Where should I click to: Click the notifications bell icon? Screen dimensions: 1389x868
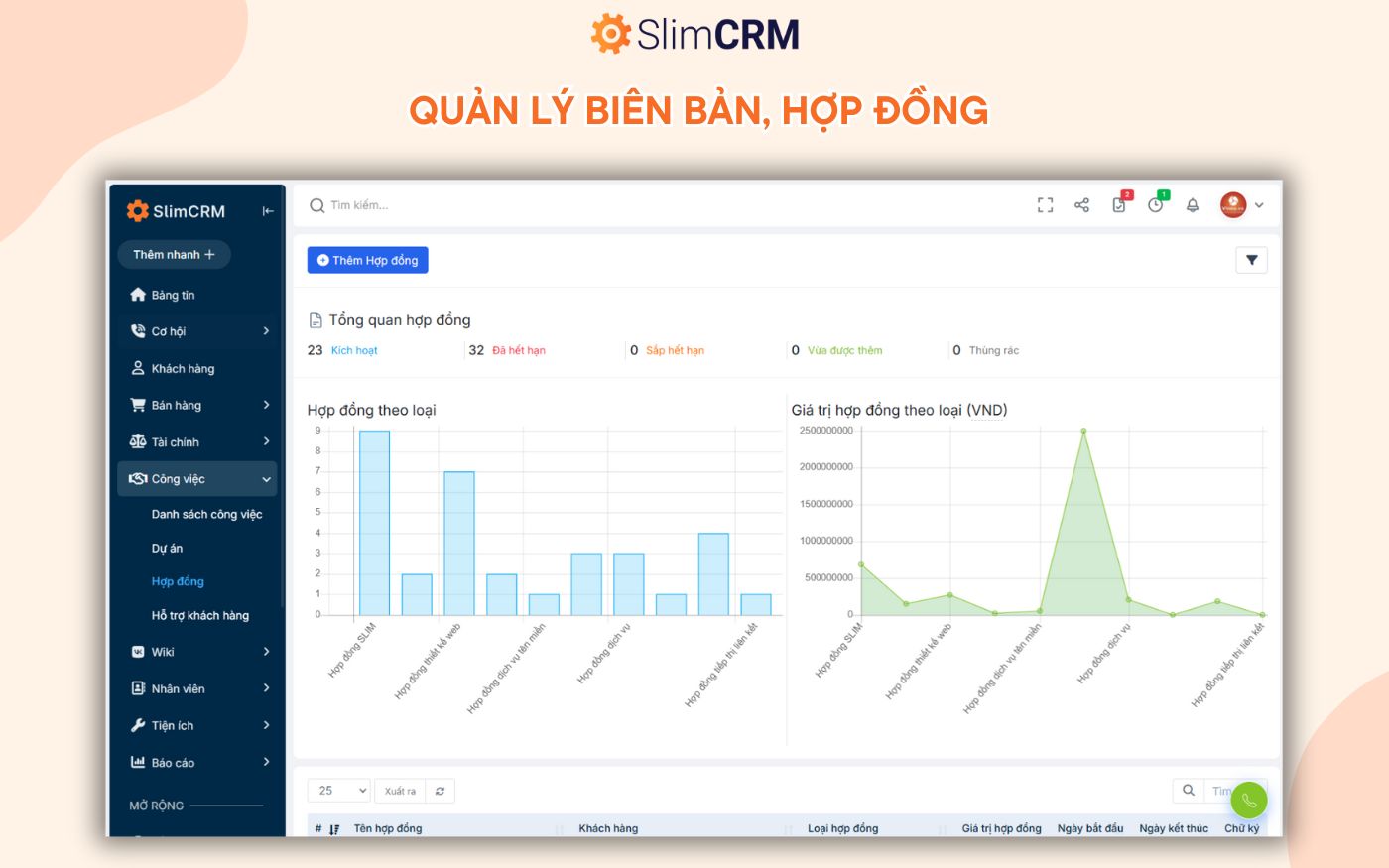point(1192,206)
